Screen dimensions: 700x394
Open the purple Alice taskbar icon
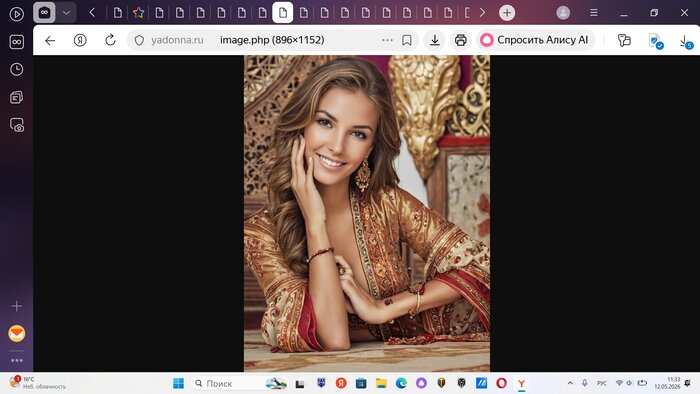pos(421,383)
